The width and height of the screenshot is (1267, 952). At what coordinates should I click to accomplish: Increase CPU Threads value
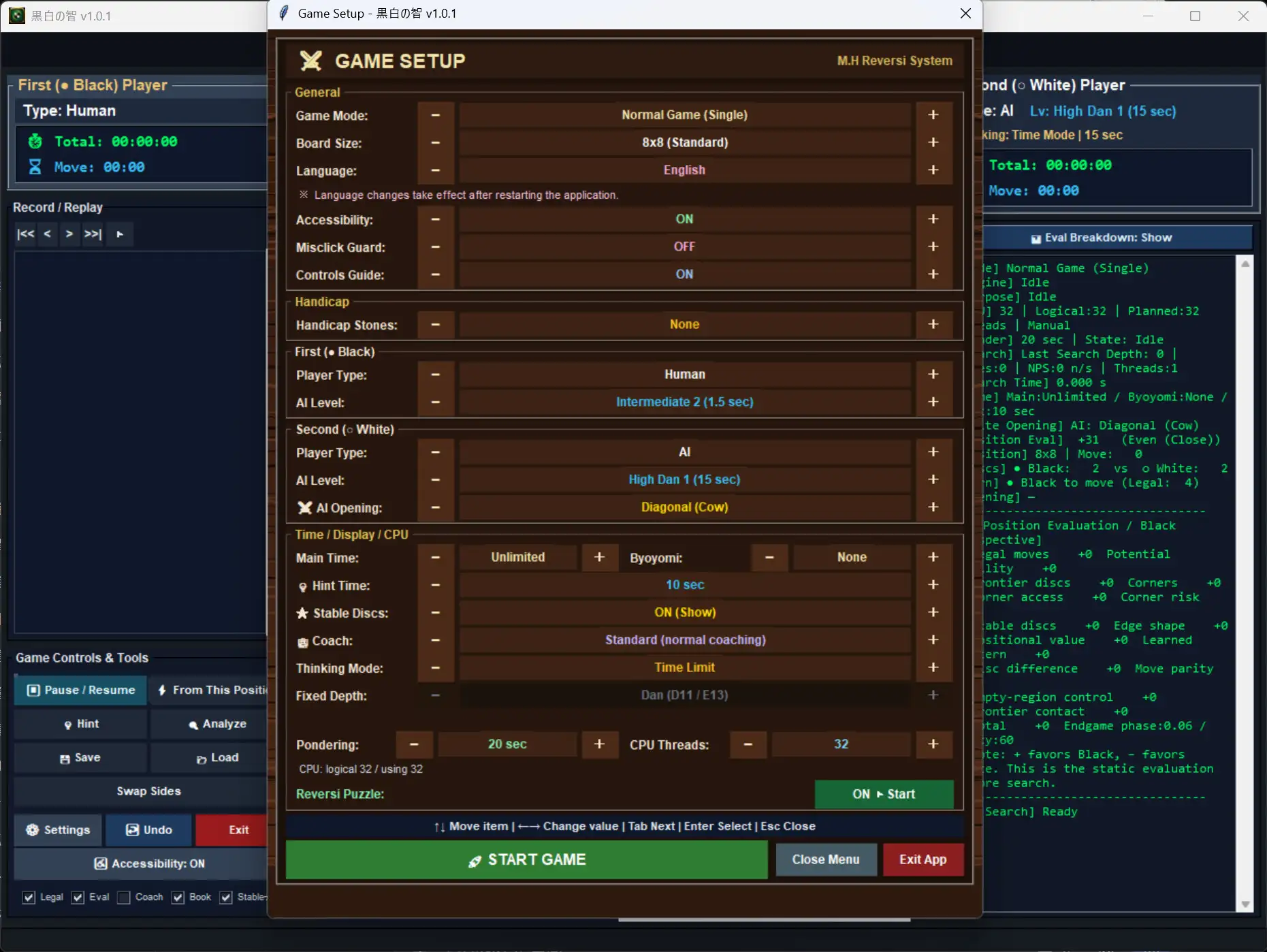pyautogui.click(x=933, y=744)
